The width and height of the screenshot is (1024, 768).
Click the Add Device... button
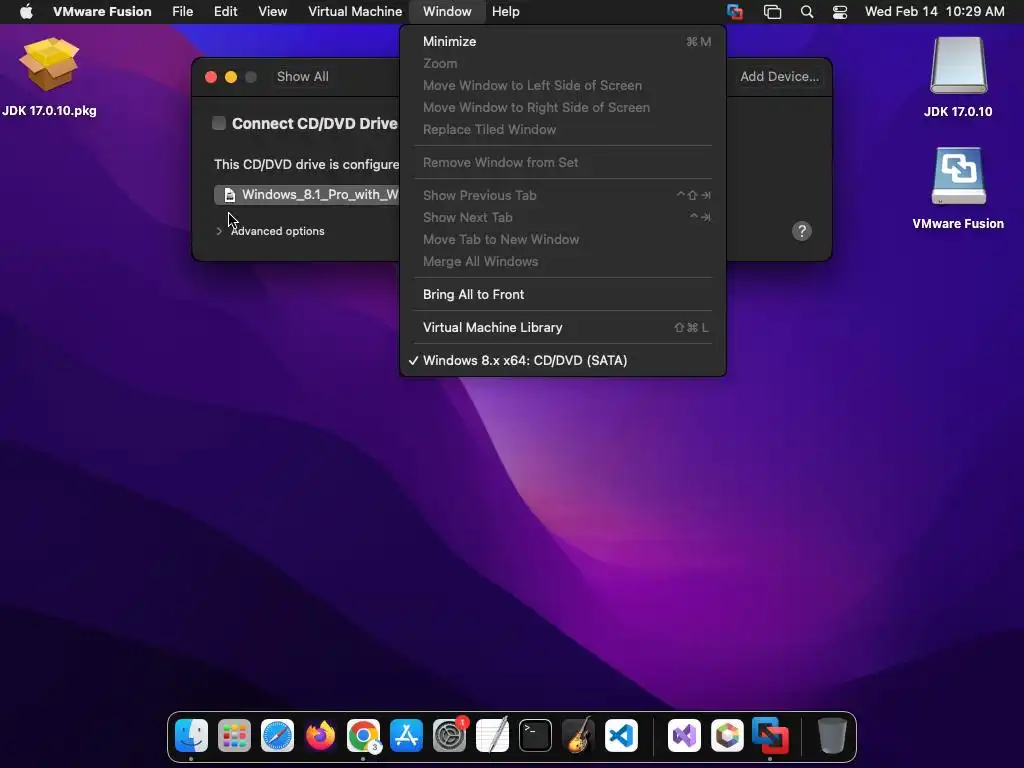[x=779, y=76]
